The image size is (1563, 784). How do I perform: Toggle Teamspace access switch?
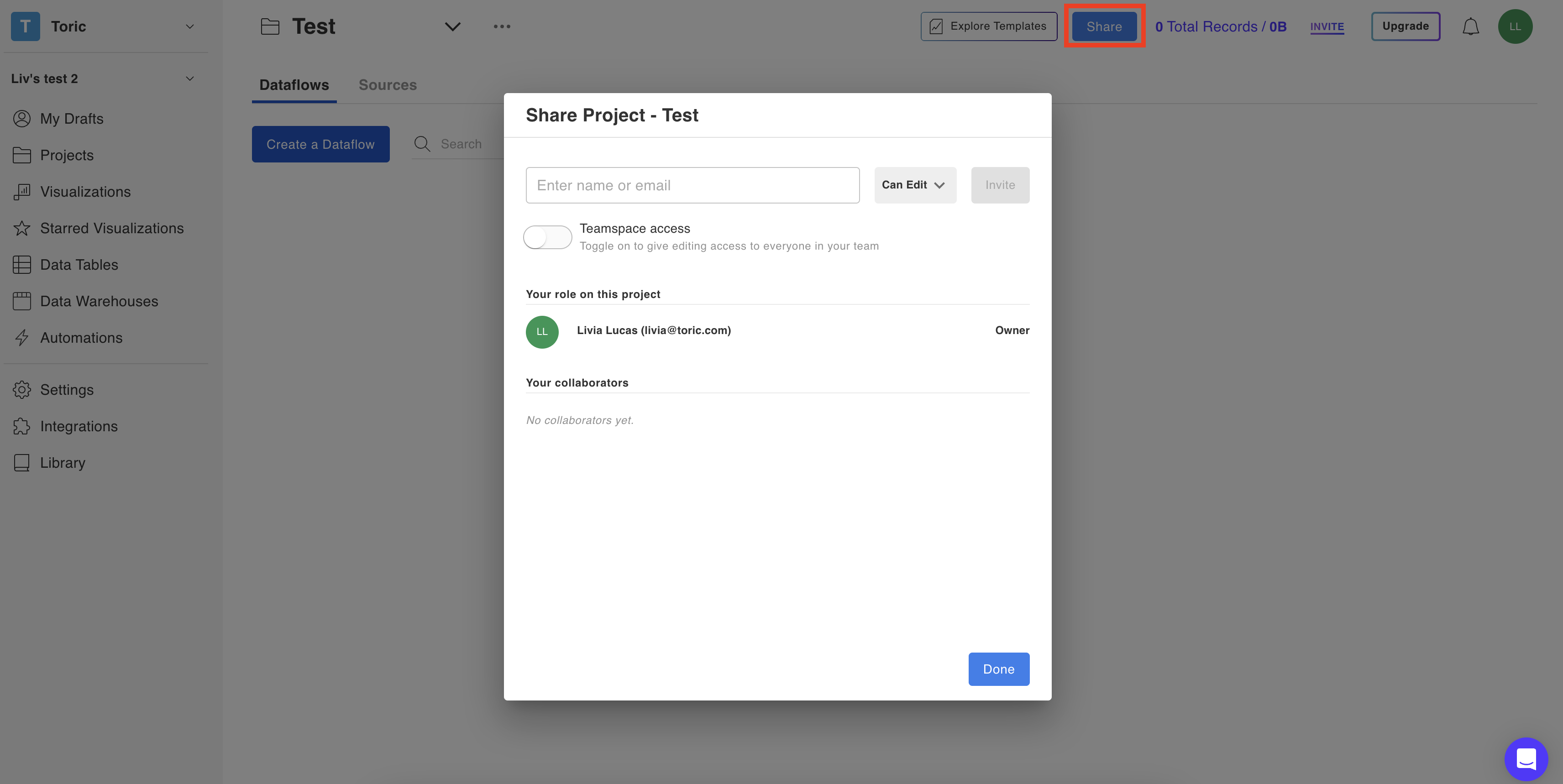(547, 237)
